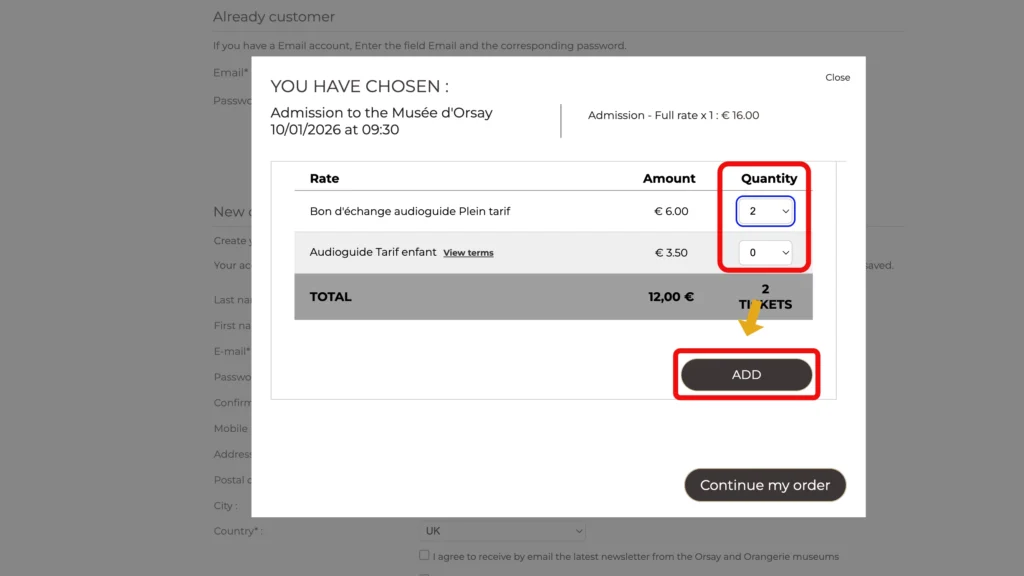Image resolution: width=1024 pixels, height=576 pixels.
Task: Select the € 3.50 amount cell
Action: [671, 253]
